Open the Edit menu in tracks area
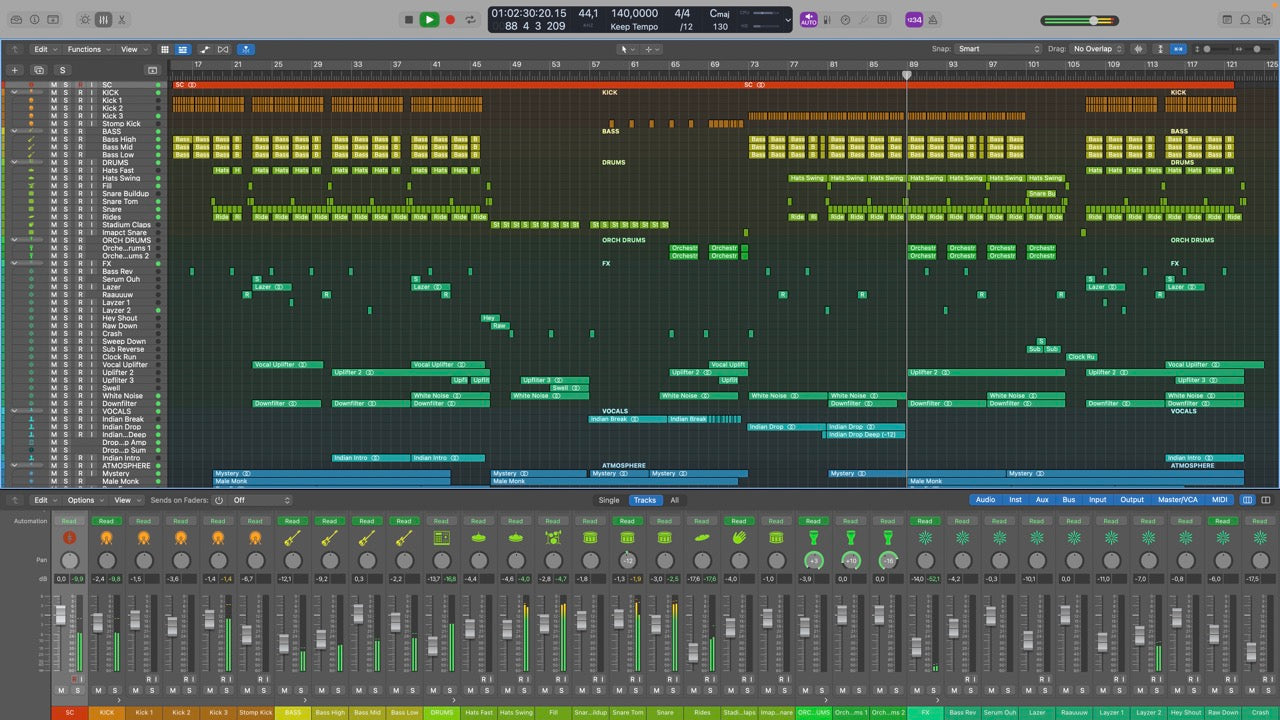 (44, 49)
